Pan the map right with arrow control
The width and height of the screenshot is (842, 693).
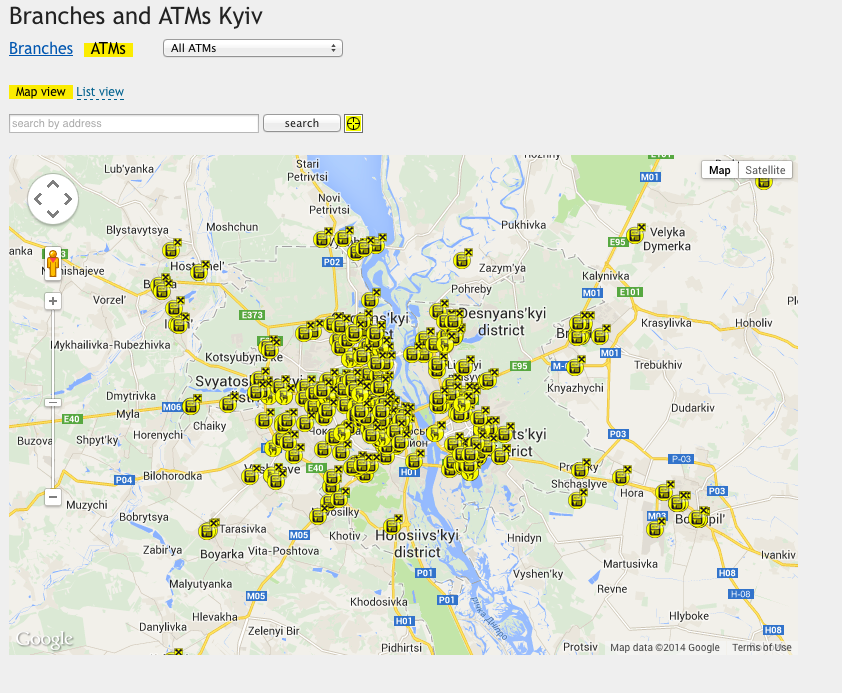point(68,200)
